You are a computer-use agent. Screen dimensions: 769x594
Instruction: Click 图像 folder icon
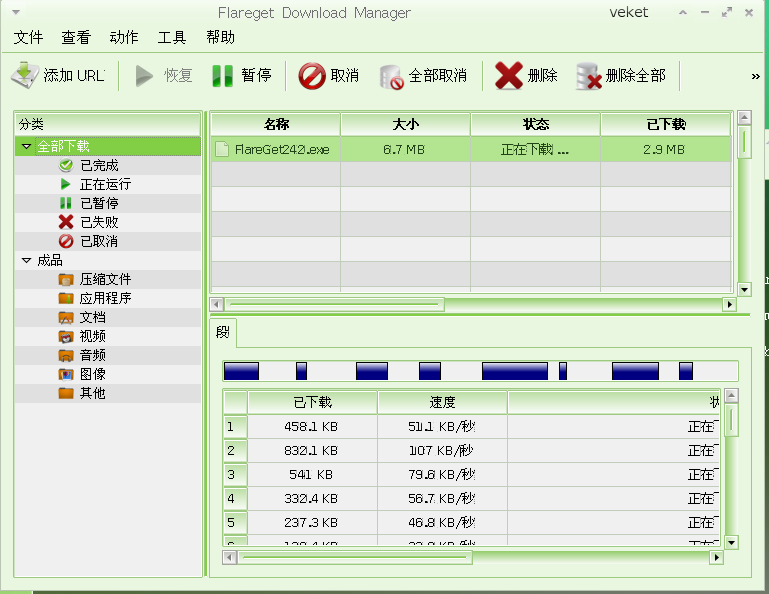tap(66, 374)
